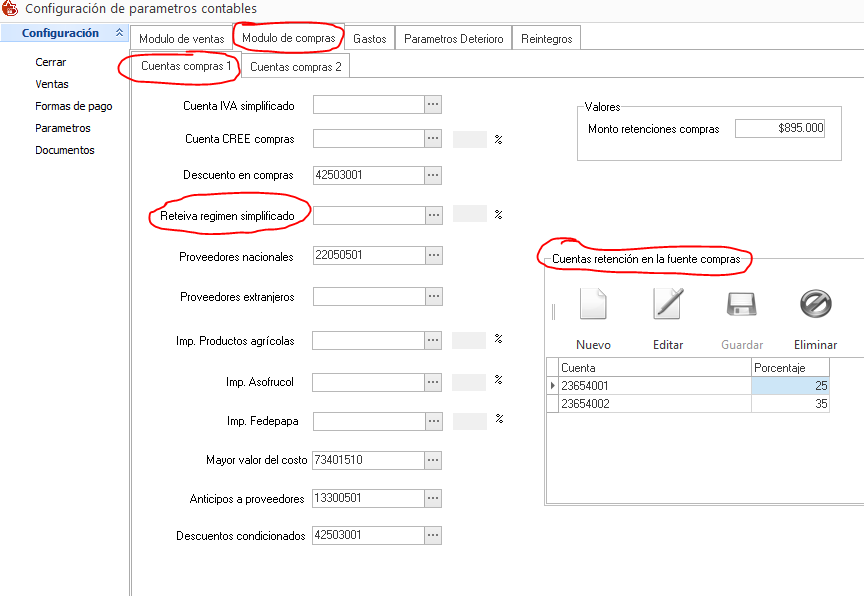Open lookup button for Cuenta IVA simplificado
864x596 pixels.
click(433, 105)
